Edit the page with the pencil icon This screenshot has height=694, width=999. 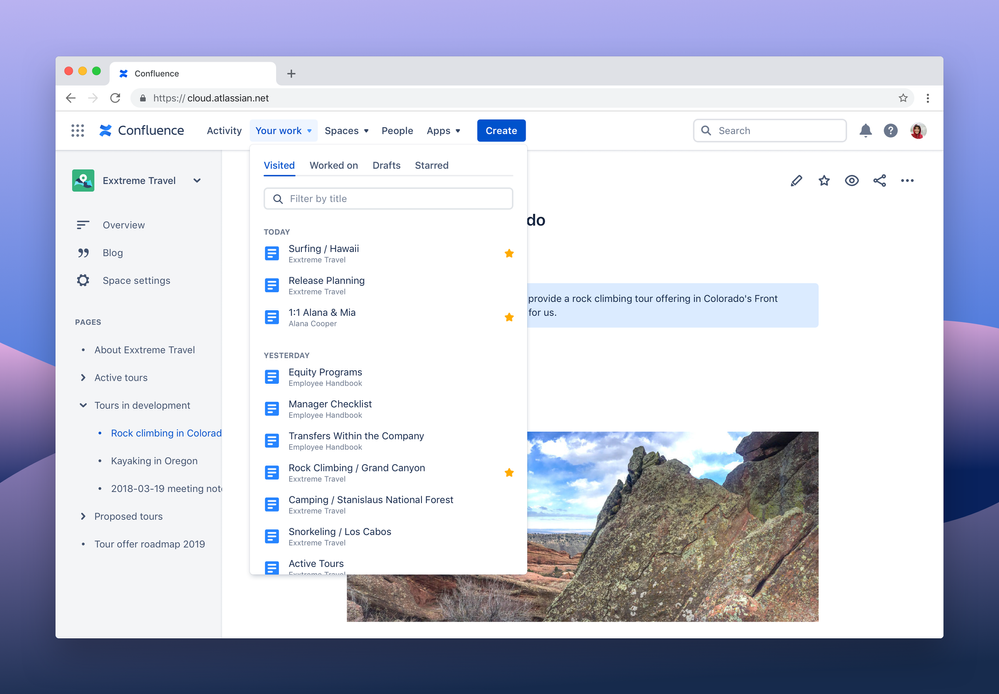796,181
